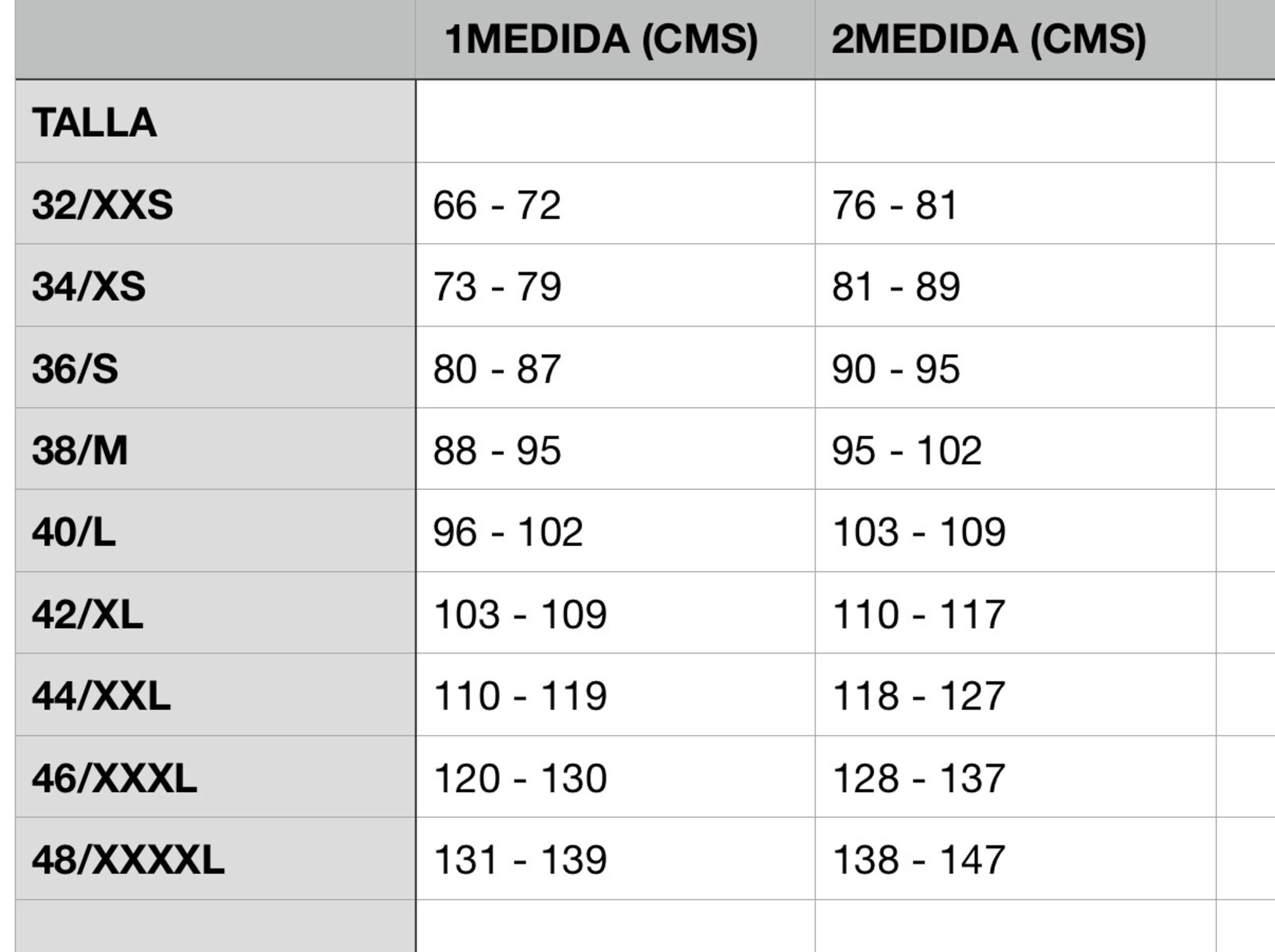1275x952 pixels.
Task: Select the 1MEDIDA (CMS) header cell
Action: point(615,39)
